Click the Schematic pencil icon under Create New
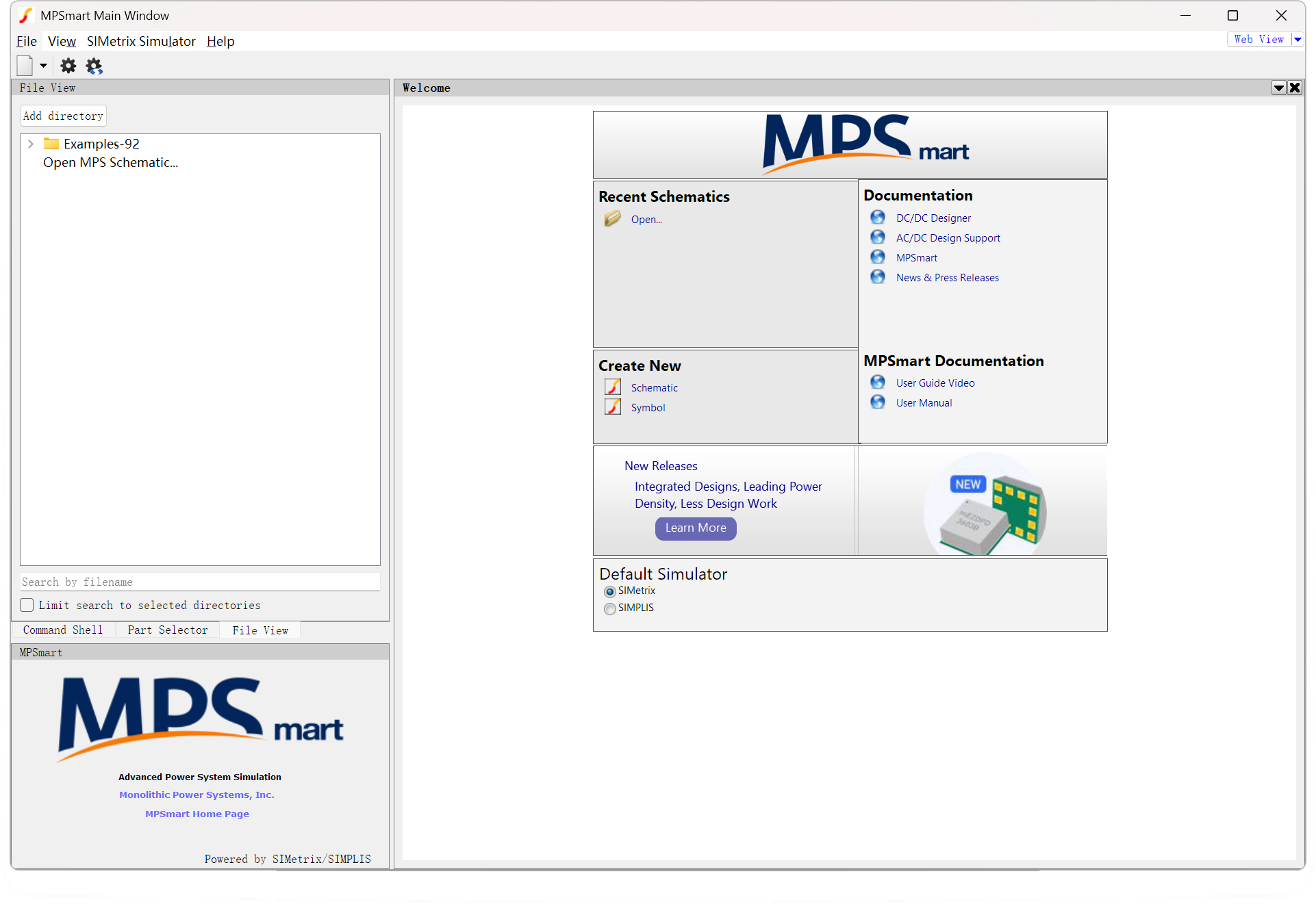The image size is (1316, 904). coord(613,387)
